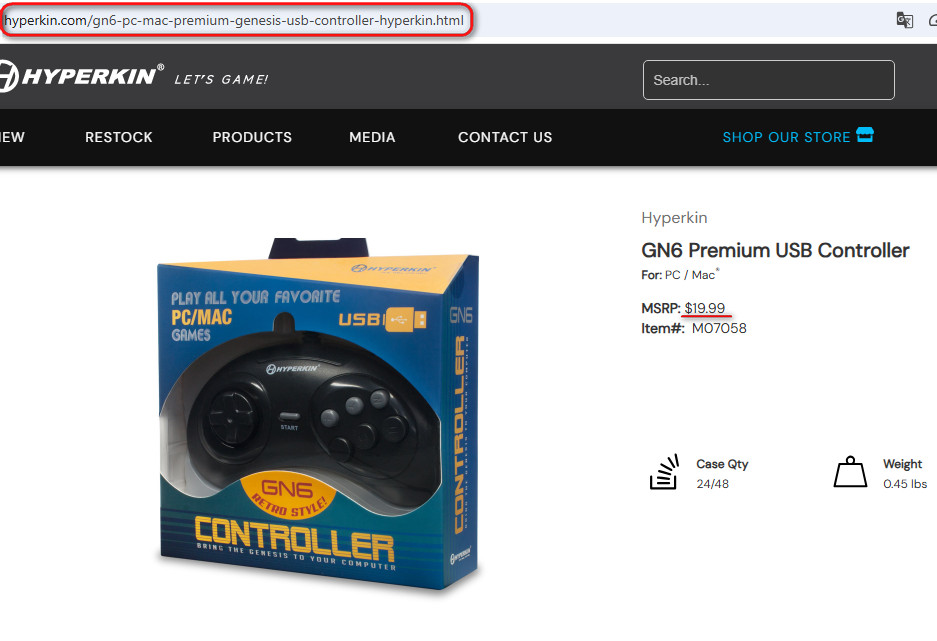Viewport: 937px width, 641px height.
Task: Click the Case Qty stacked boxes icon
Action: [x=665, y=472]
